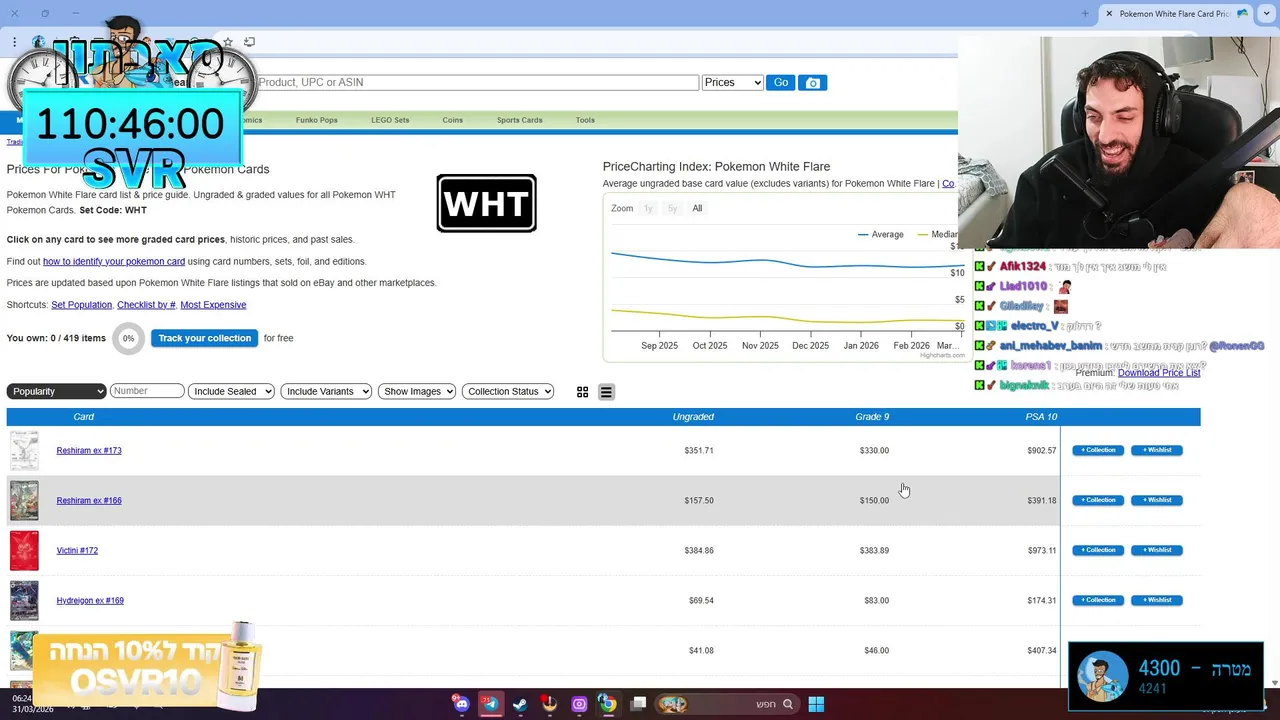
Task: Open Hydreigon ex #169 card thumbnail
Action: [x=24, y=600]
